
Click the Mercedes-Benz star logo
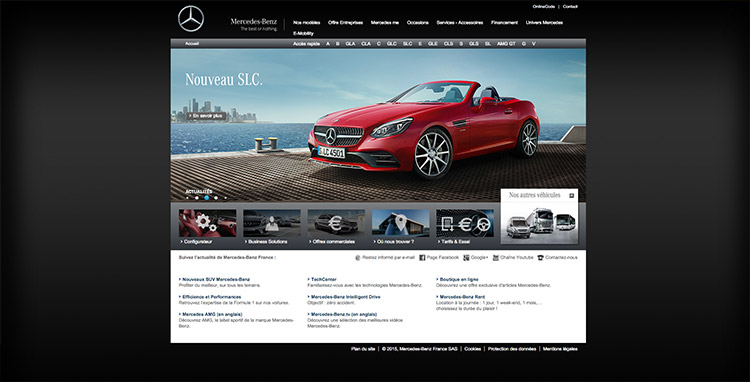tap(191, 19)
